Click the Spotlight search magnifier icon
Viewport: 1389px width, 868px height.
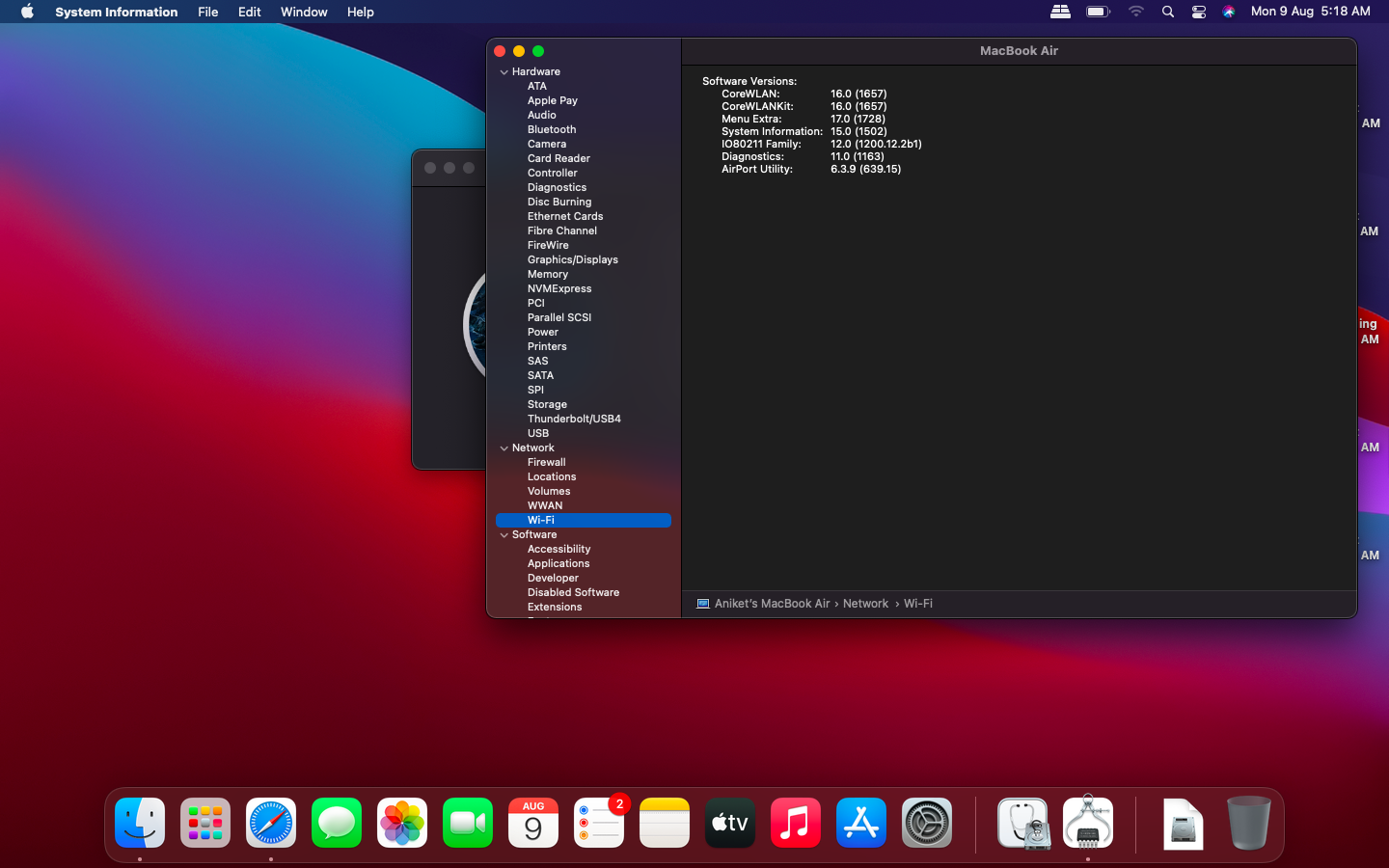coord(1168,12)
